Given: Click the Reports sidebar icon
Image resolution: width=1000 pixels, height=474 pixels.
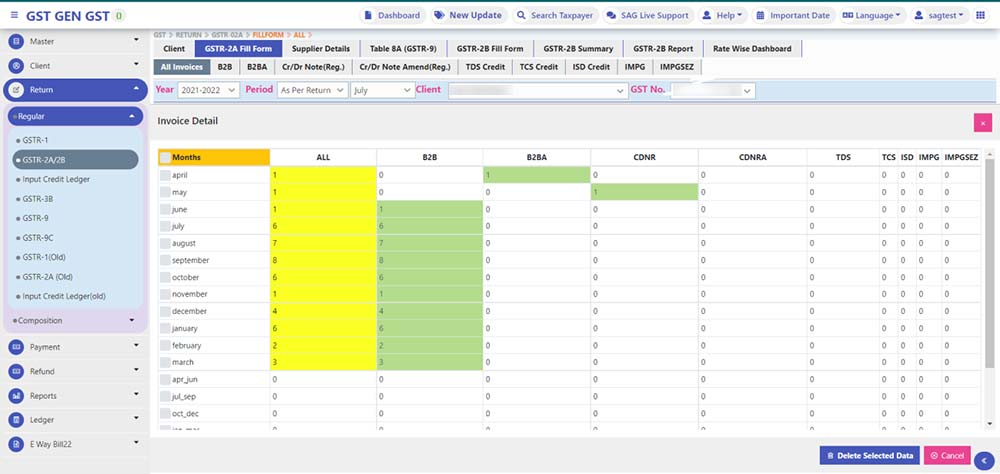Looking at the screenshot, I should pos(17,396).
